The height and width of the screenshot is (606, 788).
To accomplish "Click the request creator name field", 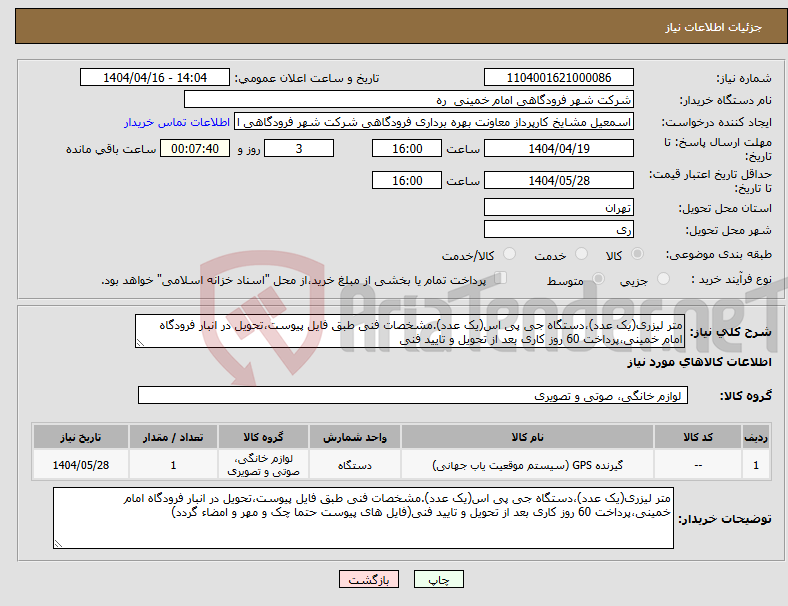I will click(x=434, y=122).
